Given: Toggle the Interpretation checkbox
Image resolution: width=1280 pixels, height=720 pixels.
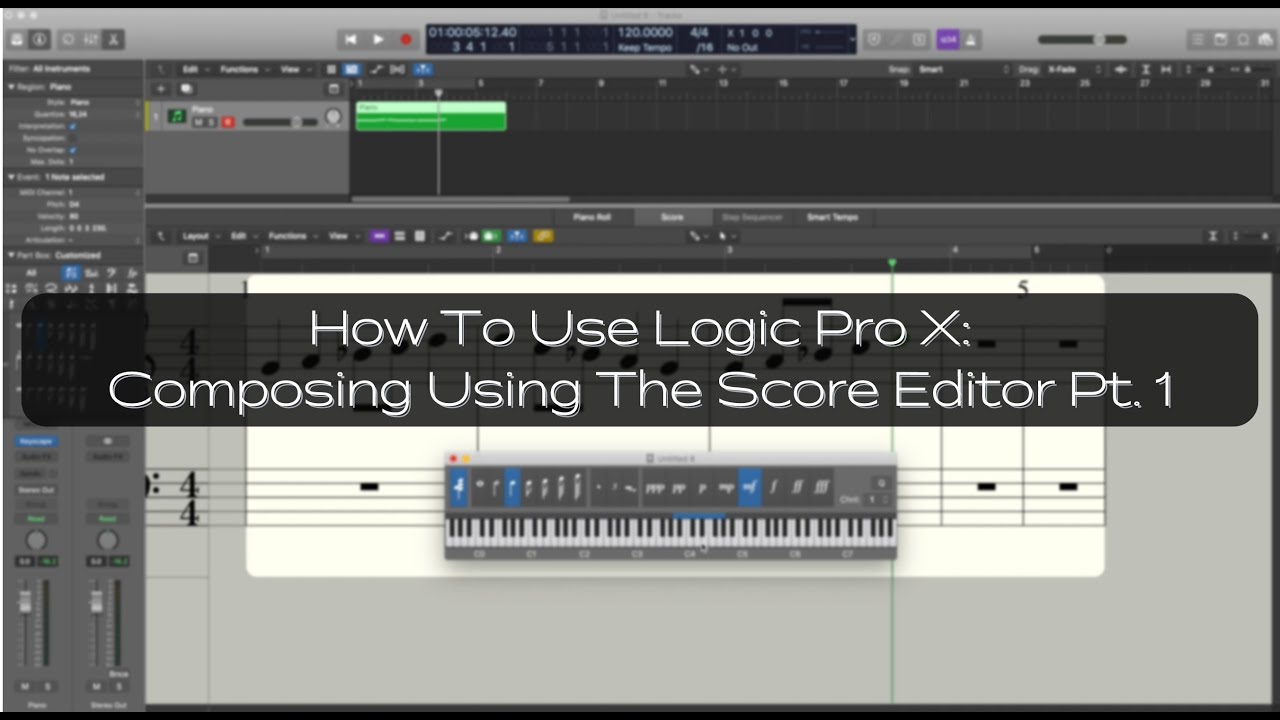Looking at the screenshot, I should (73, 126).
